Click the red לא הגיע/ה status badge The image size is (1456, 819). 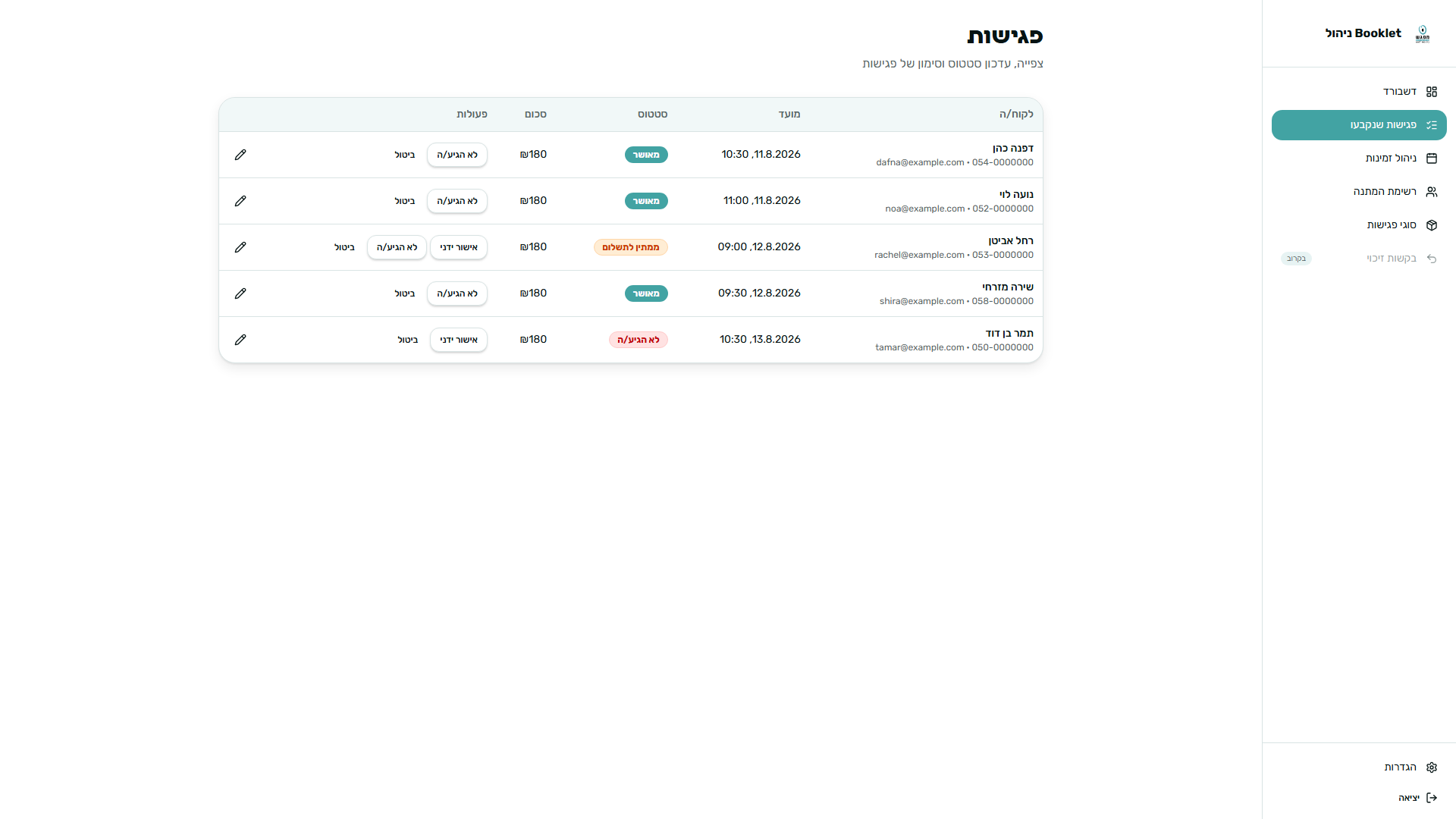639,340
